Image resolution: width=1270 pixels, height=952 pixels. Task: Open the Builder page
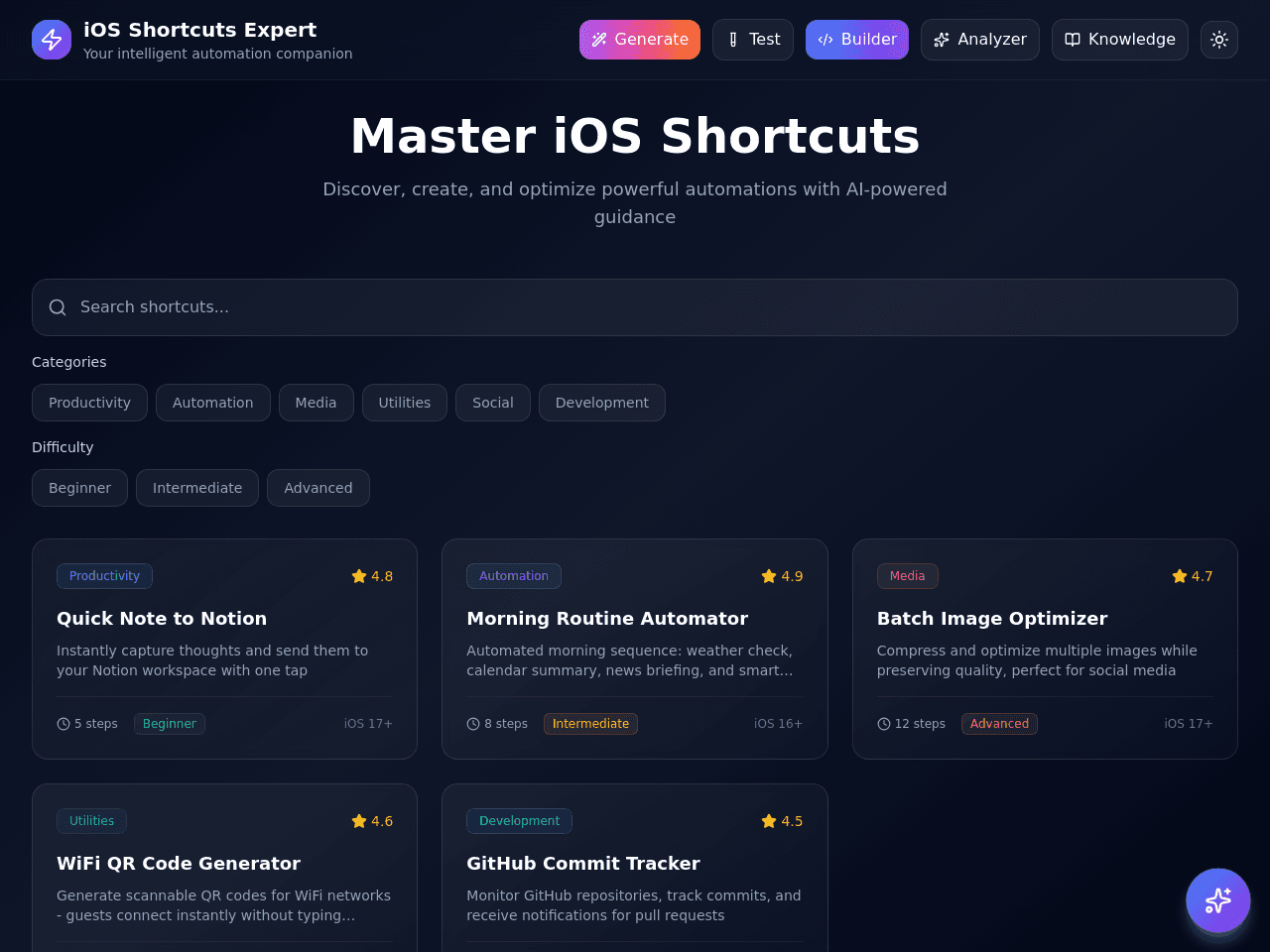coord(857,40)
